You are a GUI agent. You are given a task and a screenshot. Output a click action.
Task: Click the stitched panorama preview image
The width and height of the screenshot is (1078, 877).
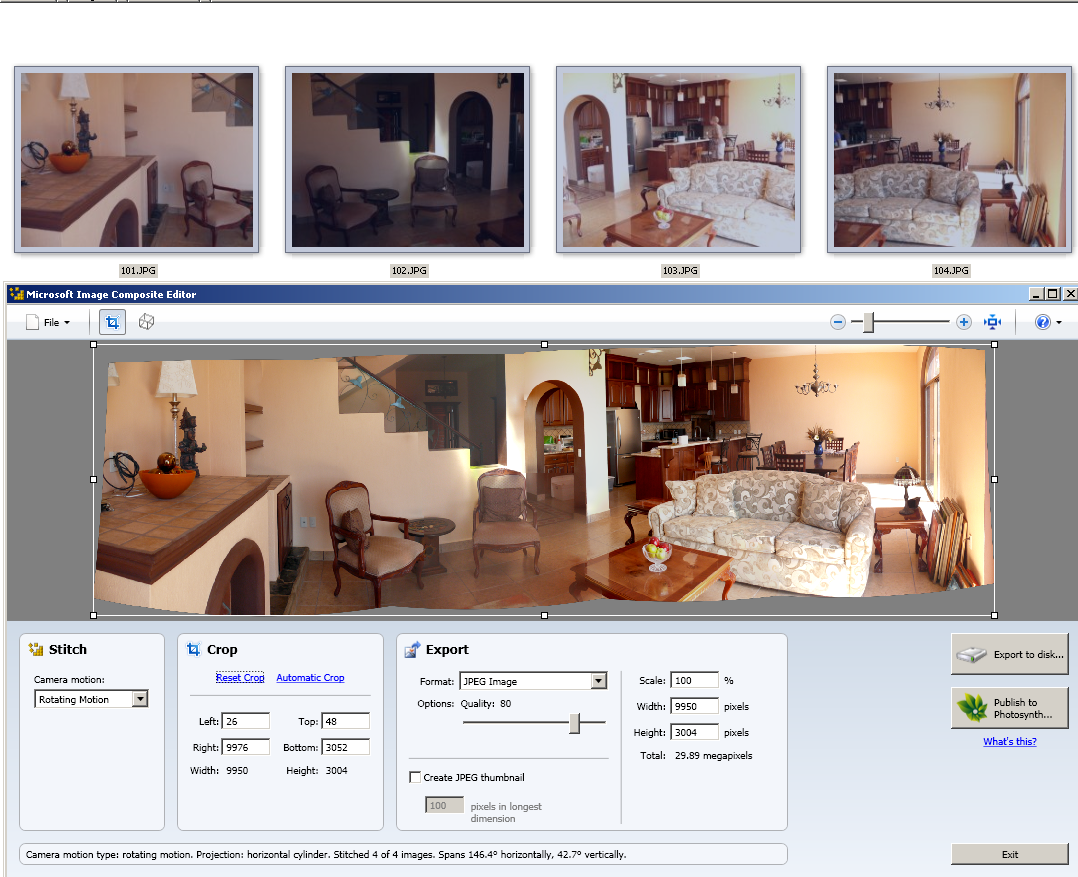[544, 480]
